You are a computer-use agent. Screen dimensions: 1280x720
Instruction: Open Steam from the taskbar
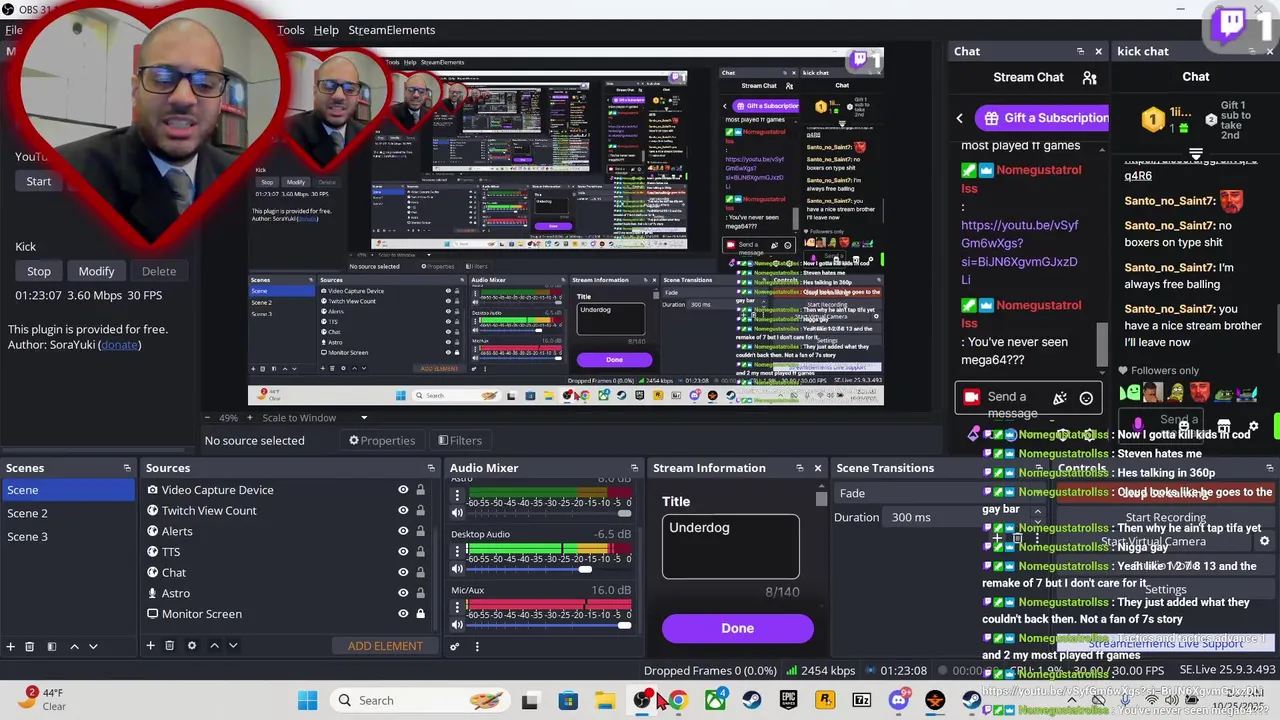click(x=752, y=700)
